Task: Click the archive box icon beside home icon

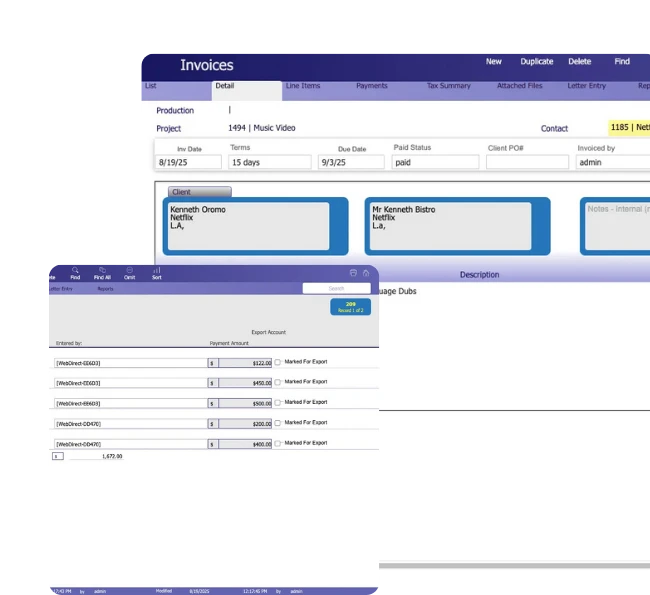Action: click(x=353, y=273)
